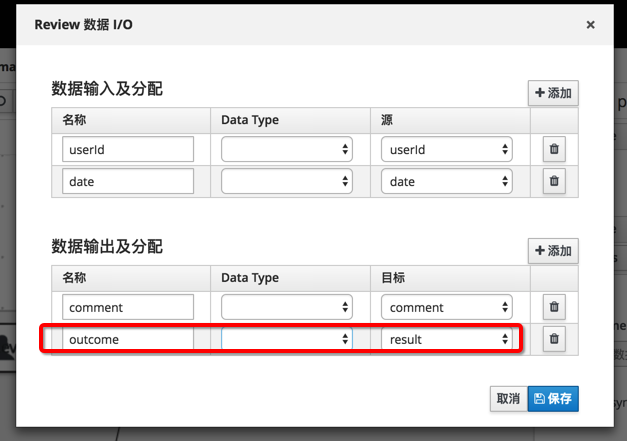The height and width of the screenshot is (441, 627).
Task: Open source dropdown showing userId
Action: click(x=446, y=150)
